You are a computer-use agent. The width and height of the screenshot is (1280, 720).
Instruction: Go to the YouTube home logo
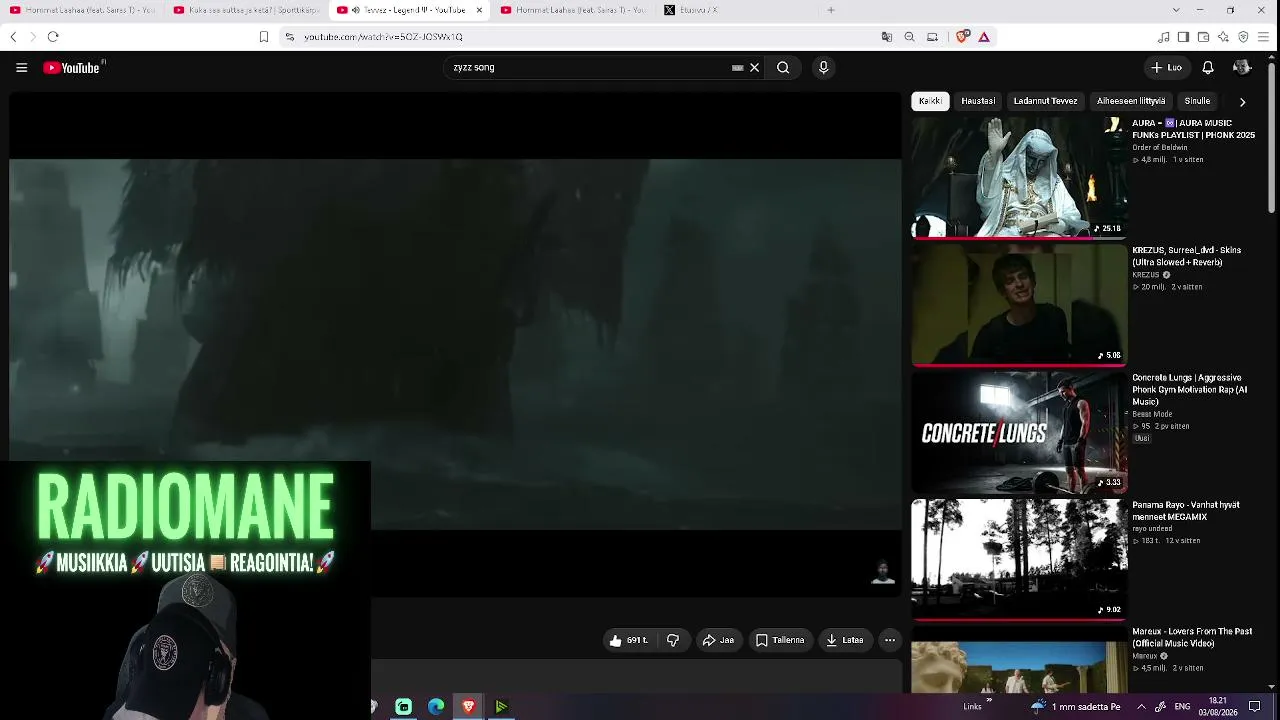73,68
